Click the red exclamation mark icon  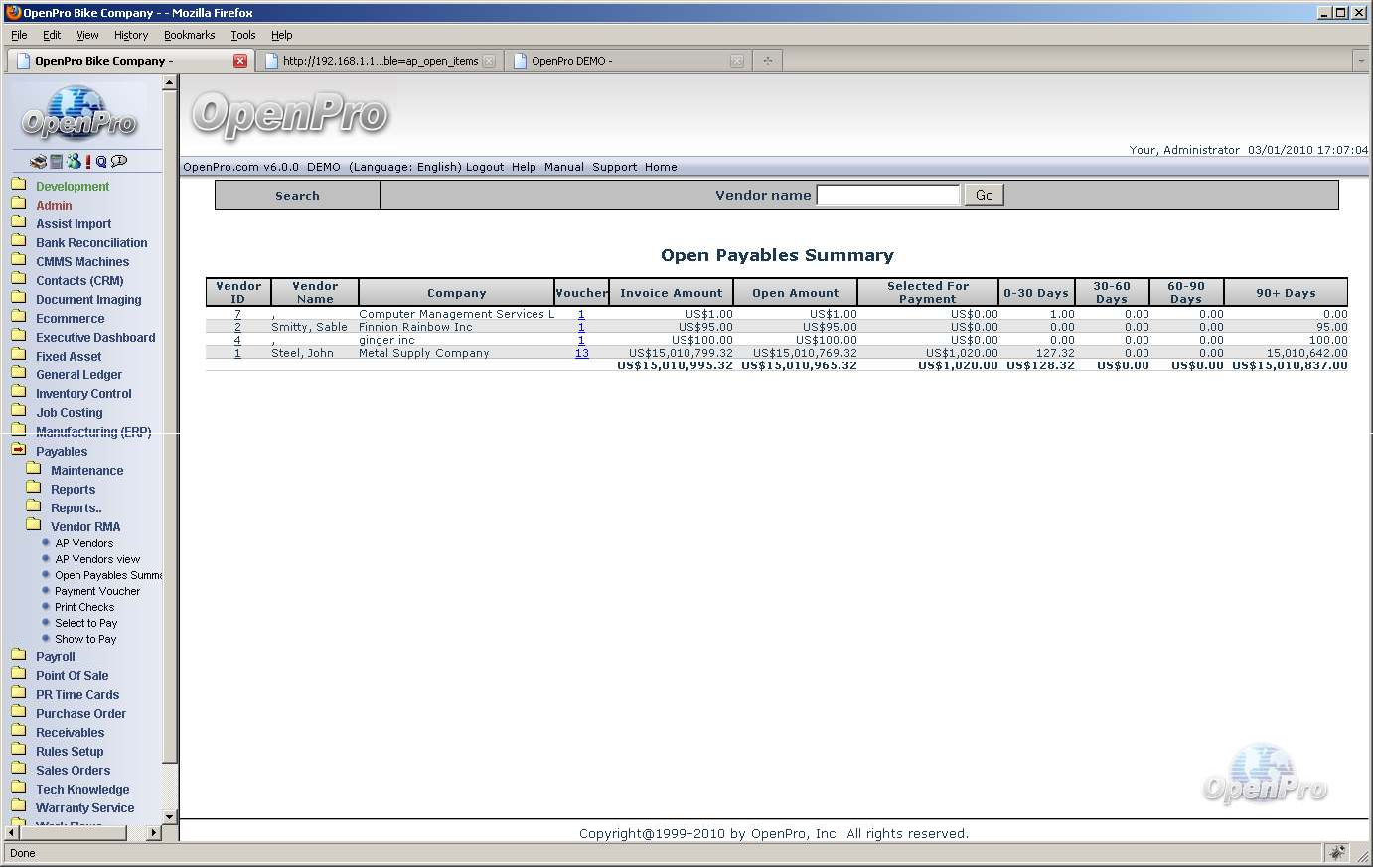click(88, 161)
